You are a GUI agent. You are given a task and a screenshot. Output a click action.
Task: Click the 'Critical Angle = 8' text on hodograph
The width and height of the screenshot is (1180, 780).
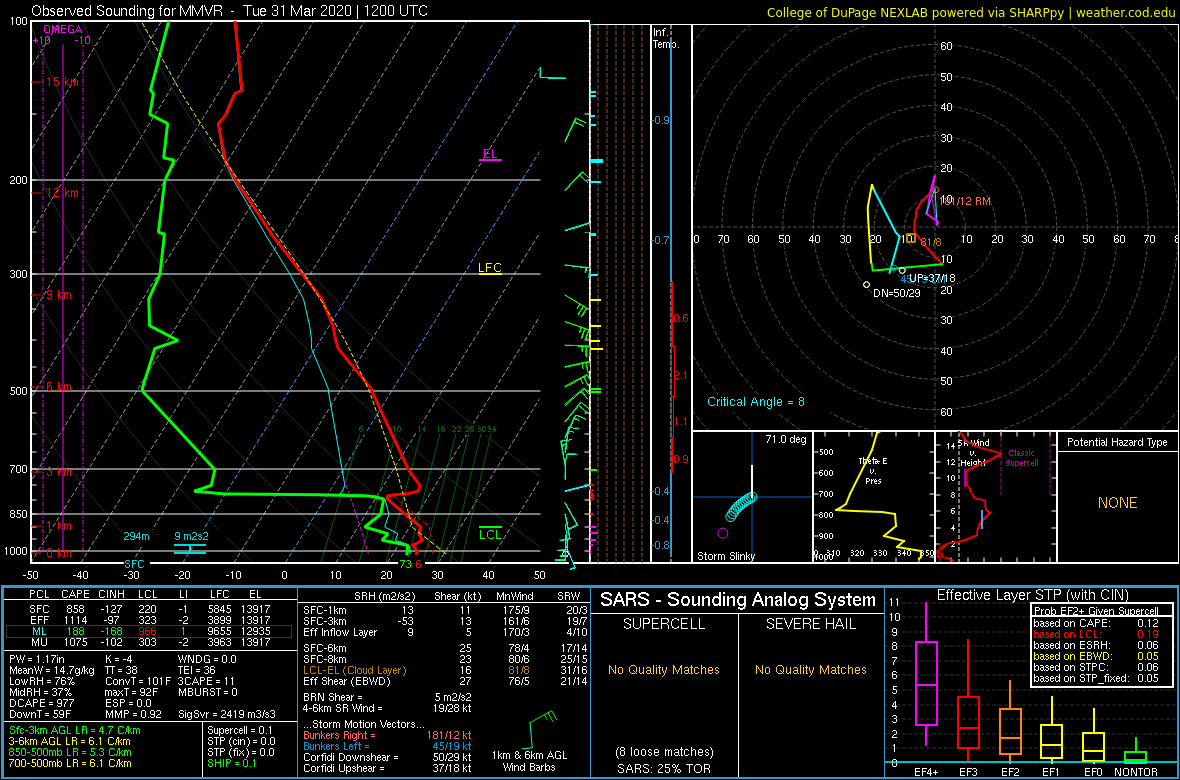tap(755, 402)
